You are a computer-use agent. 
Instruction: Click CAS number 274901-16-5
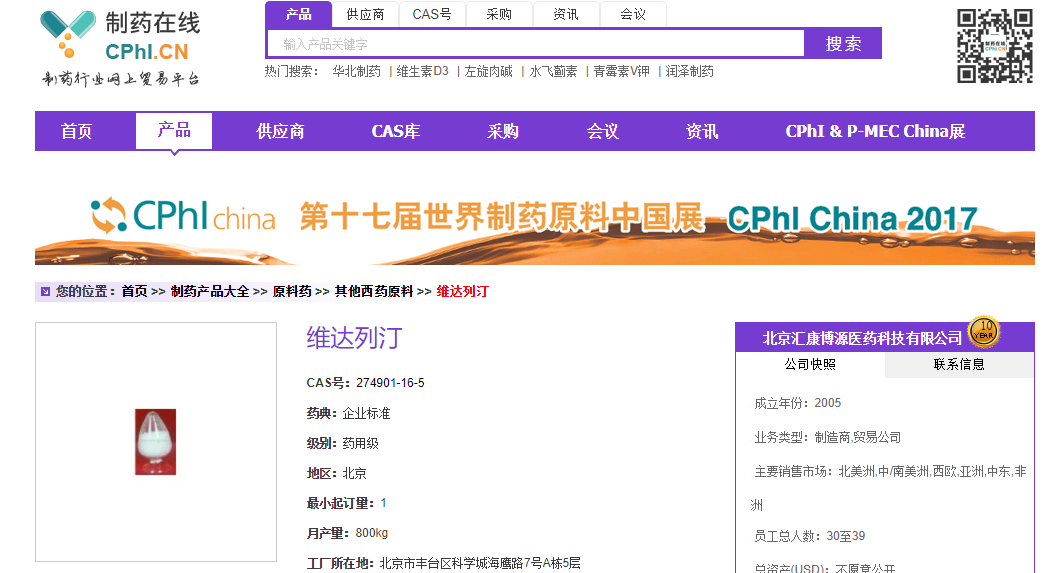[x=390, y=383]
